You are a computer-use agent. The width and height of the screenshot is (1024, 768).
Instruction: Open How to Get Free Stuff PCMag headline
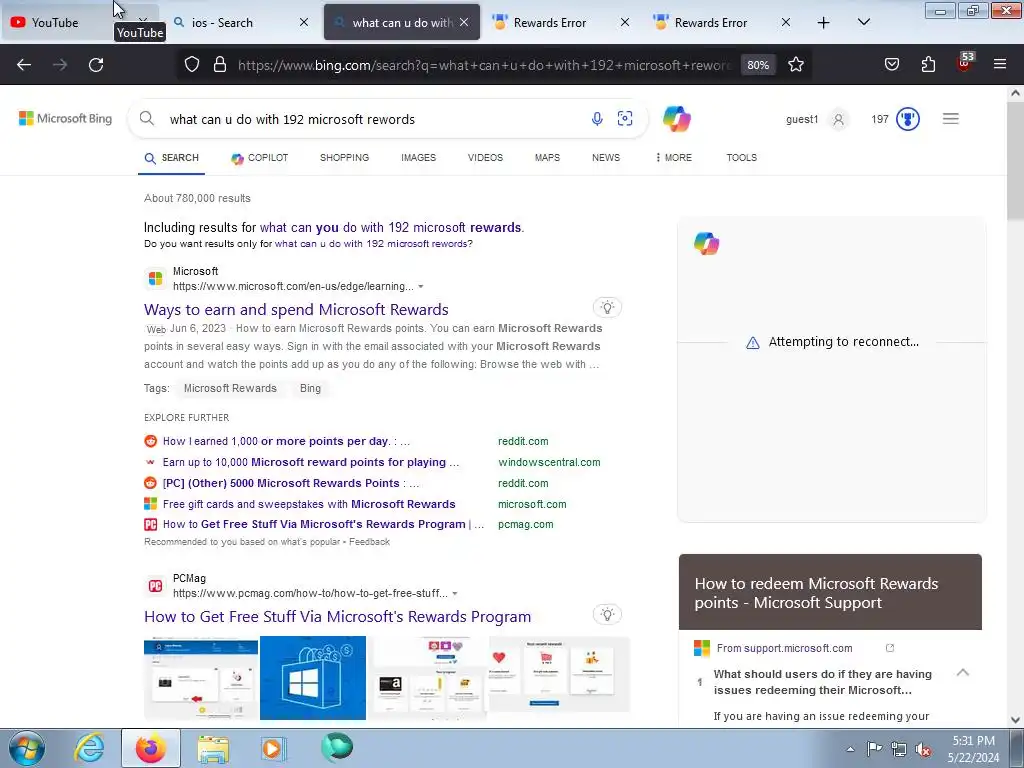[x=337, y=616]
